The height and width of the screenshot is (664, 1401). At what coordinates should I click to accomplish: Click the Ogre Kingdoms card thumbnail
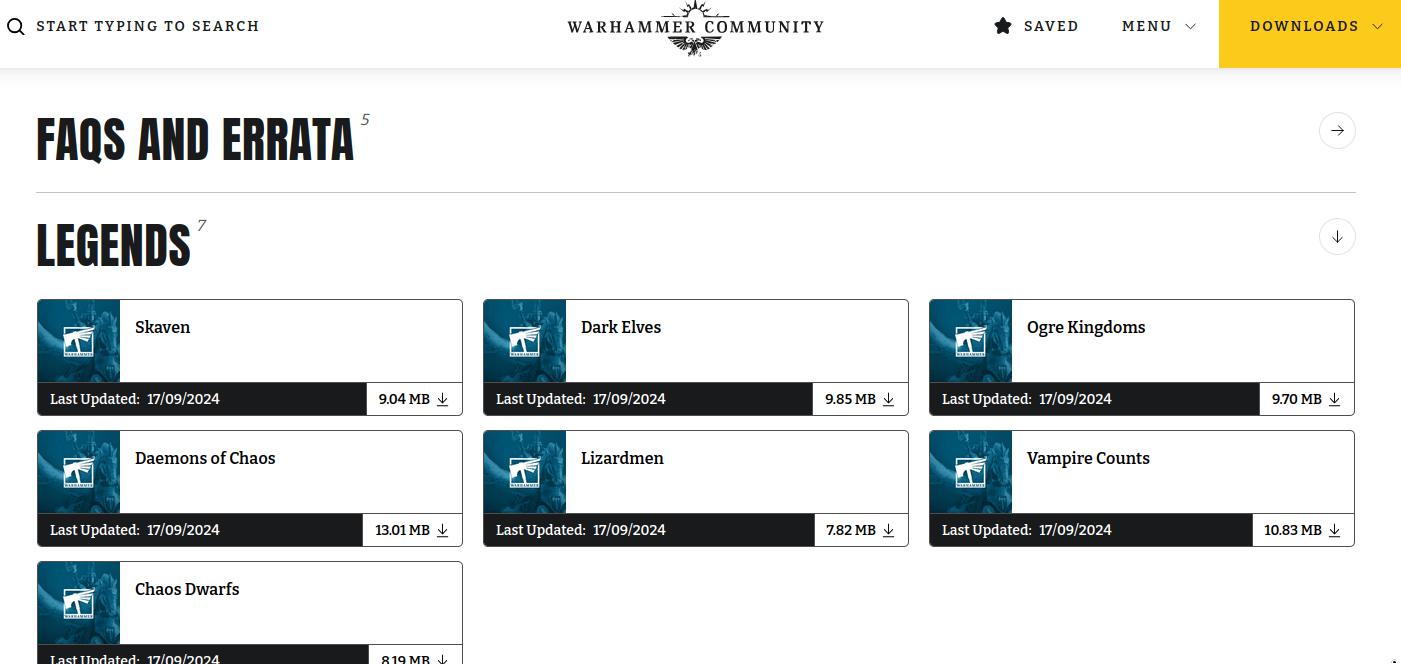[x=971, y=341]
